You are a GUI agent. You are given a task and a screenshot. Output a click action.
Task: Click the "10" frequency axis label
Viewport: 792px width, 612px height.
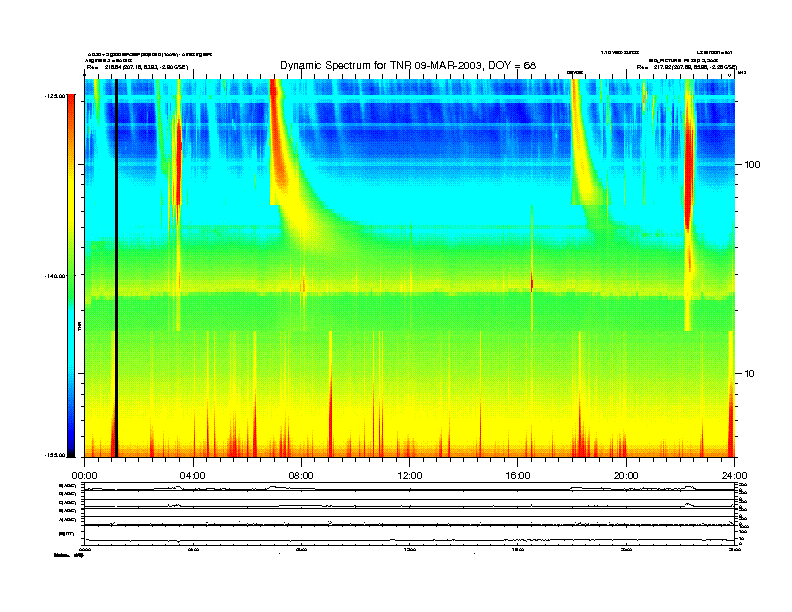point(750,374)
